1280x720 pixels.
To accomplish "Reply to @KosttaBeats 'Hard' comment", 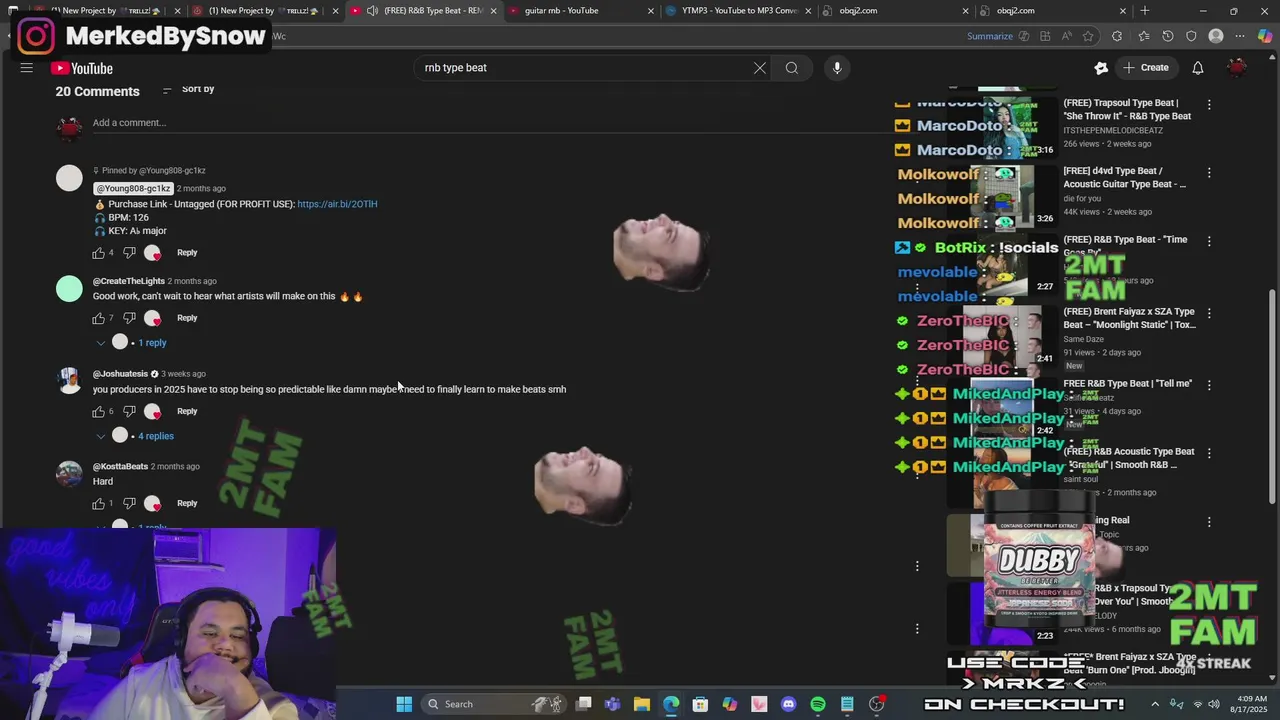I will [187, 503].
